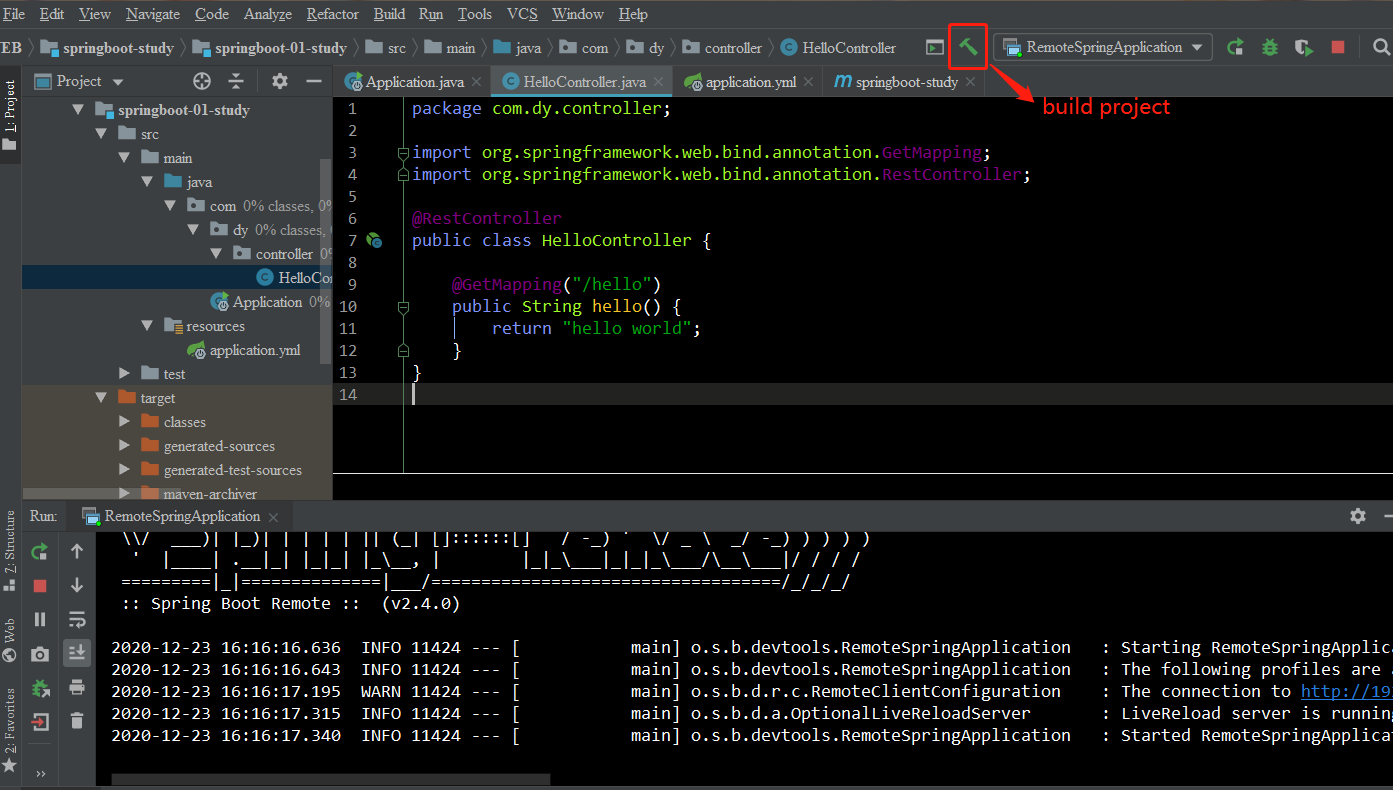This screenshot has width=1393, height=790.
Task: Rerun the application in the Run panel
Action: click(x=40, y=551)
